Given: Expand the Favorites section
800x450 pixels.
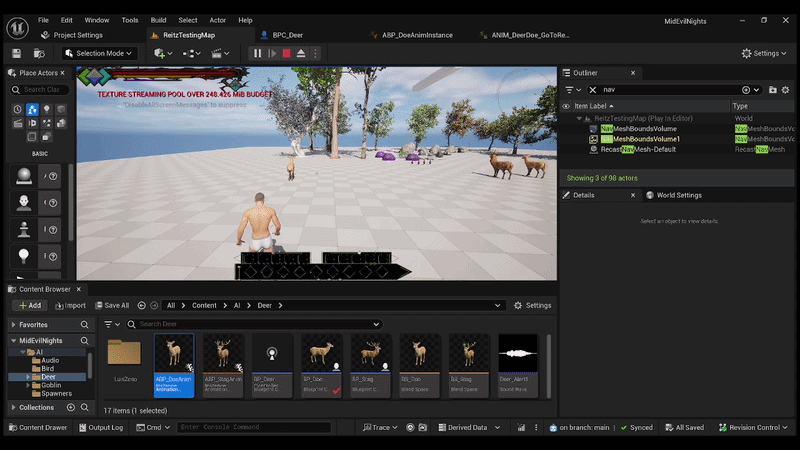Looking at the screenshot, I should click(13, 324).
